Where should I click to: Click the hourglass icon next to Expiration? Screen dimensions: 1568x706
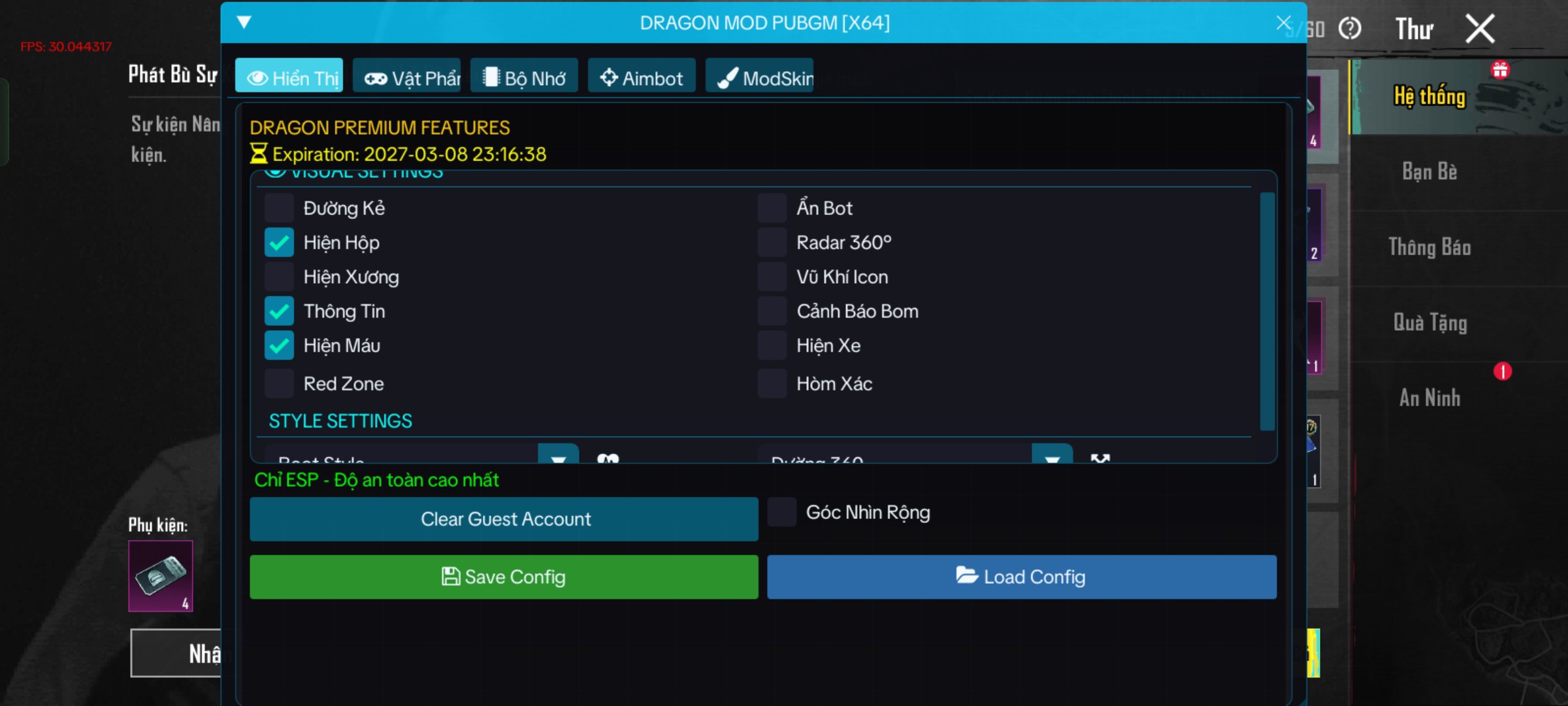coord(258,154)
